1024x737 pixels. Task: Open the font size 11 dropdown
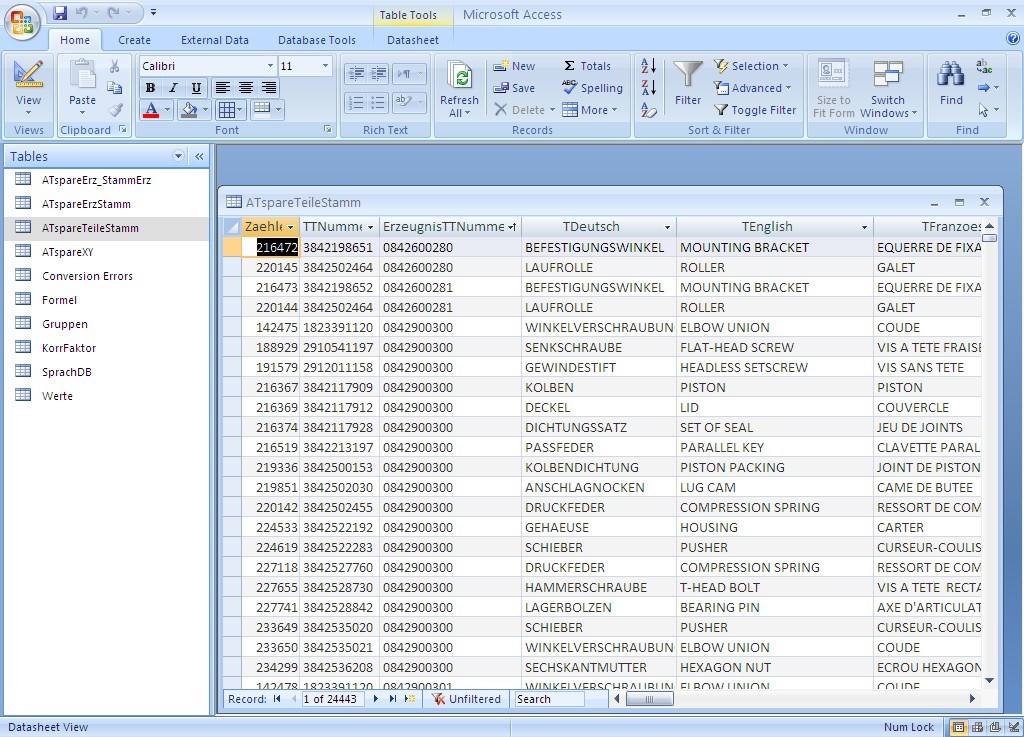325,66
